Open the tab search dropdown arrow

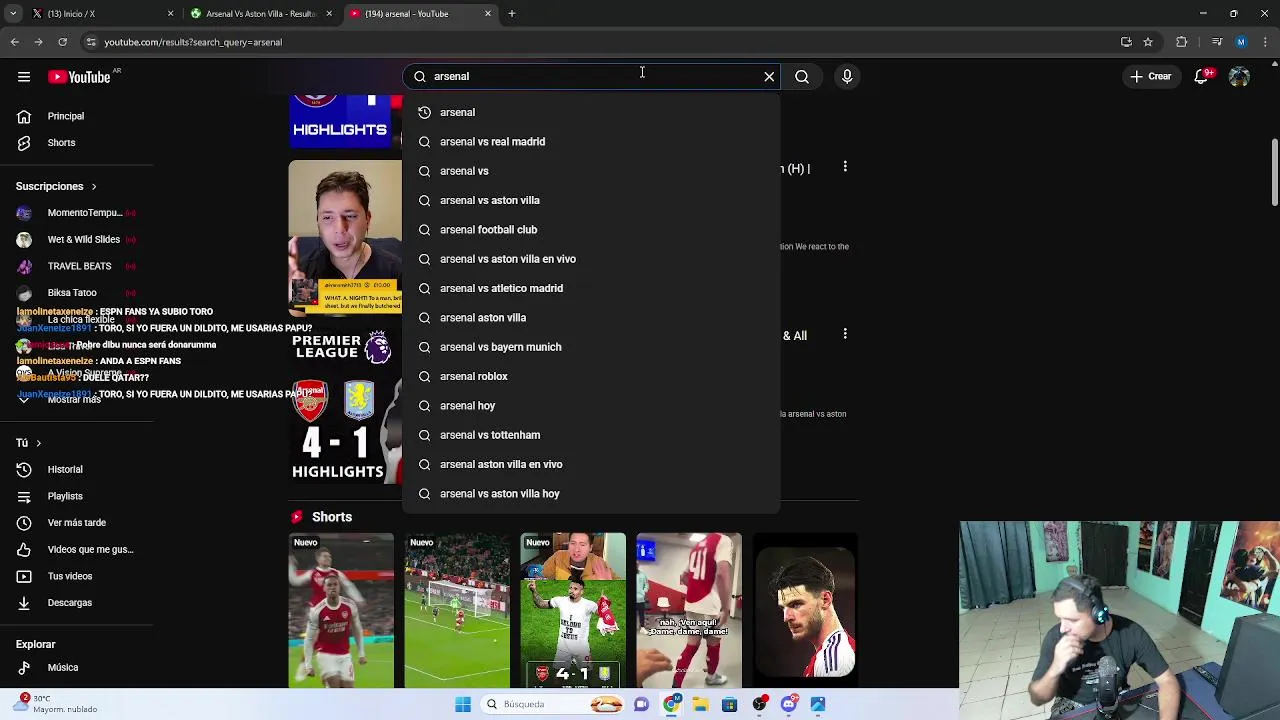[x=13, y=14]
